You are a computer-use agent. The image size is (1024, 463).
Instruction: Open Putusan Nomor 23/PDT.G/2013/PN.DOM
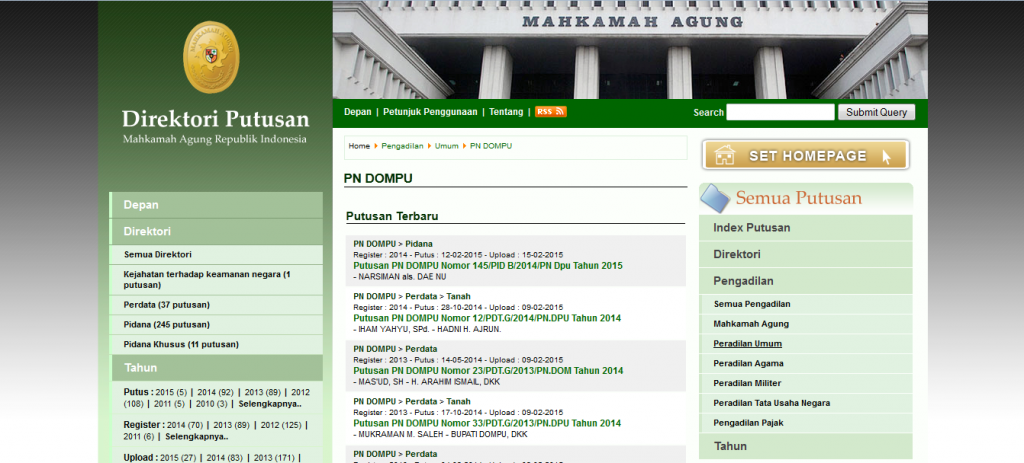[x=488, y=371]
